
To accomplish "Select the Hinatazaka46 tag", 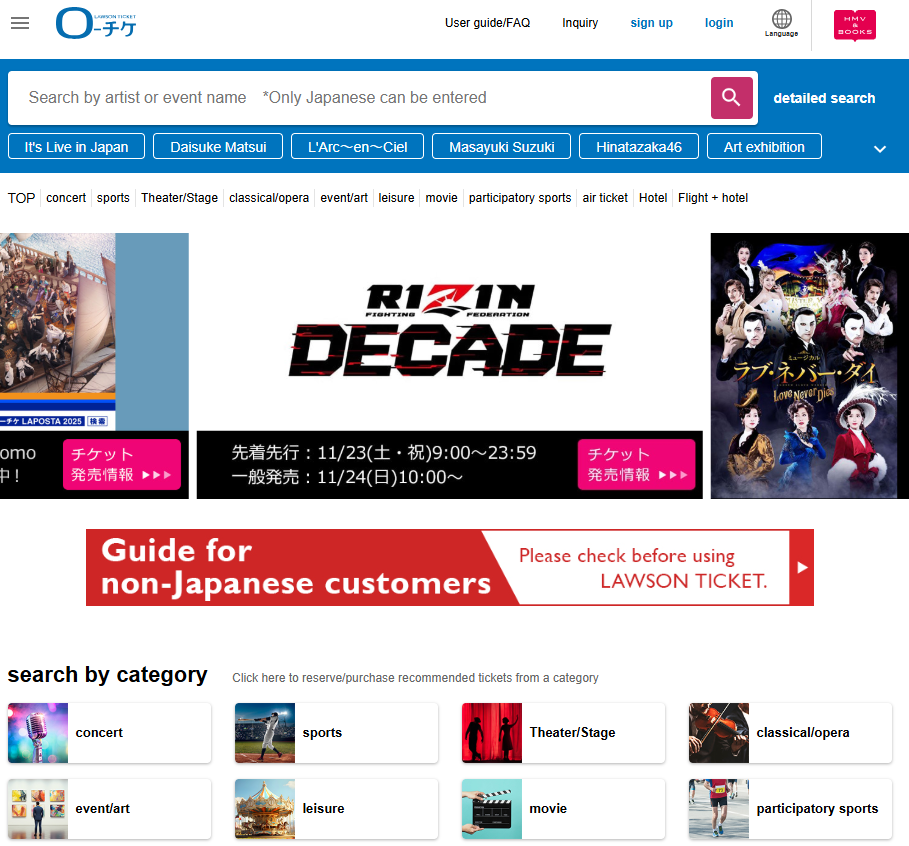I will point(639,147).
